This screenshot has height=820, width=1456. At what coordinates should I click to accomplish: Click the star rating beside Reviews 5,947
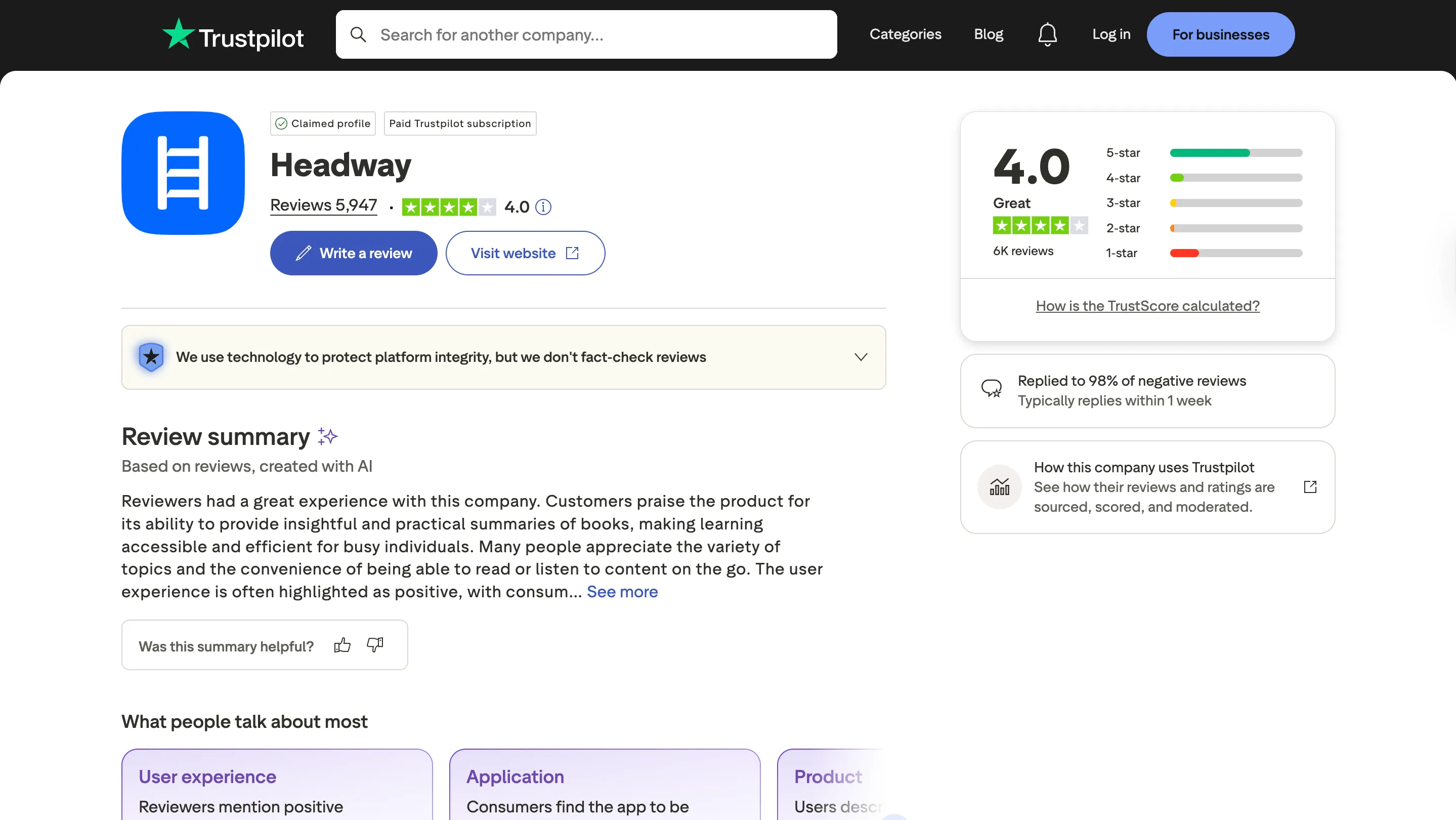click(449, 207)
